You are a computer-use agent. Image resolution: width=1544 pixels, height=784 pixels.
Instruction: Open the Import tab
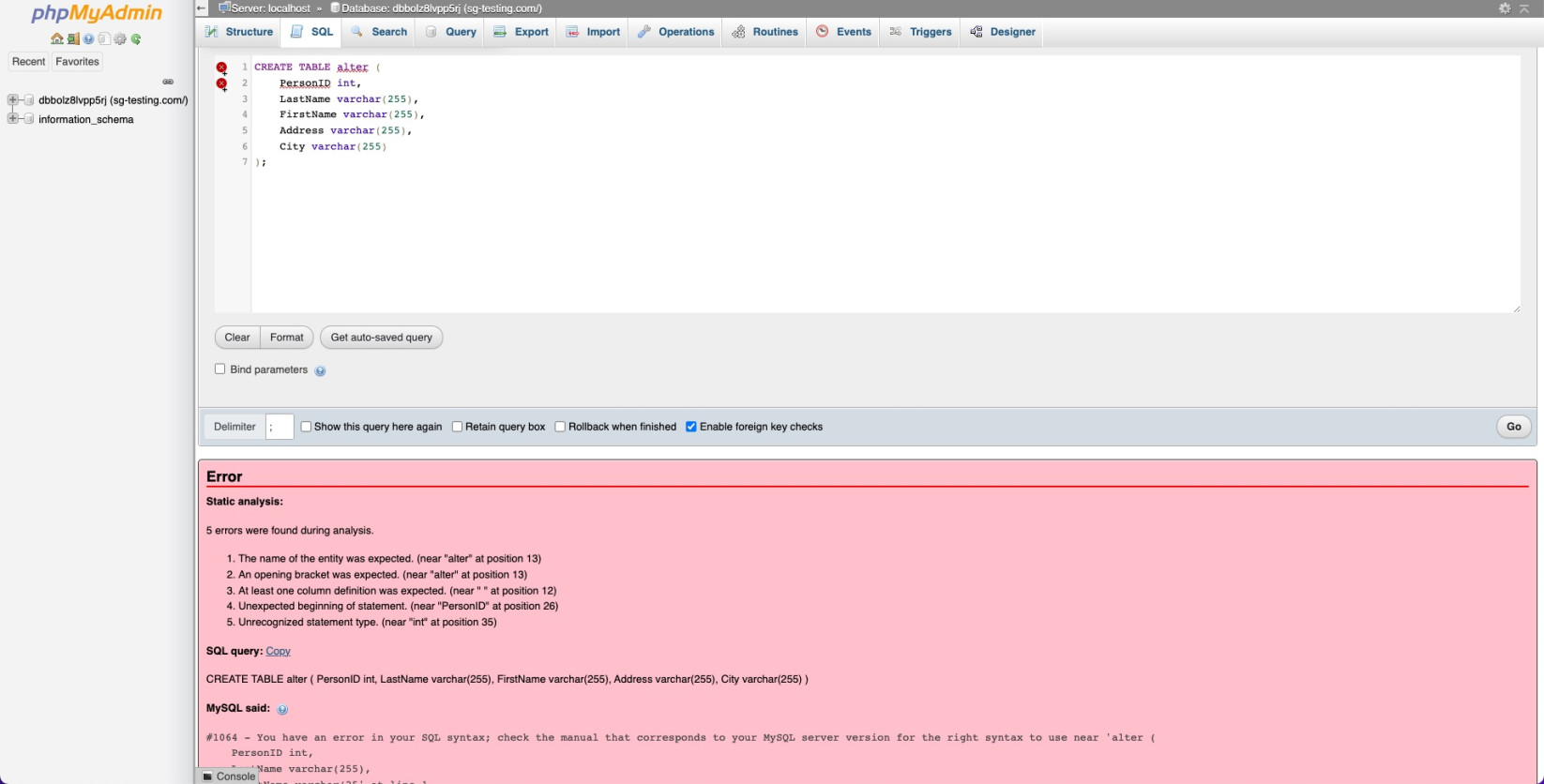pyautogui.click(x=593, y=32)
